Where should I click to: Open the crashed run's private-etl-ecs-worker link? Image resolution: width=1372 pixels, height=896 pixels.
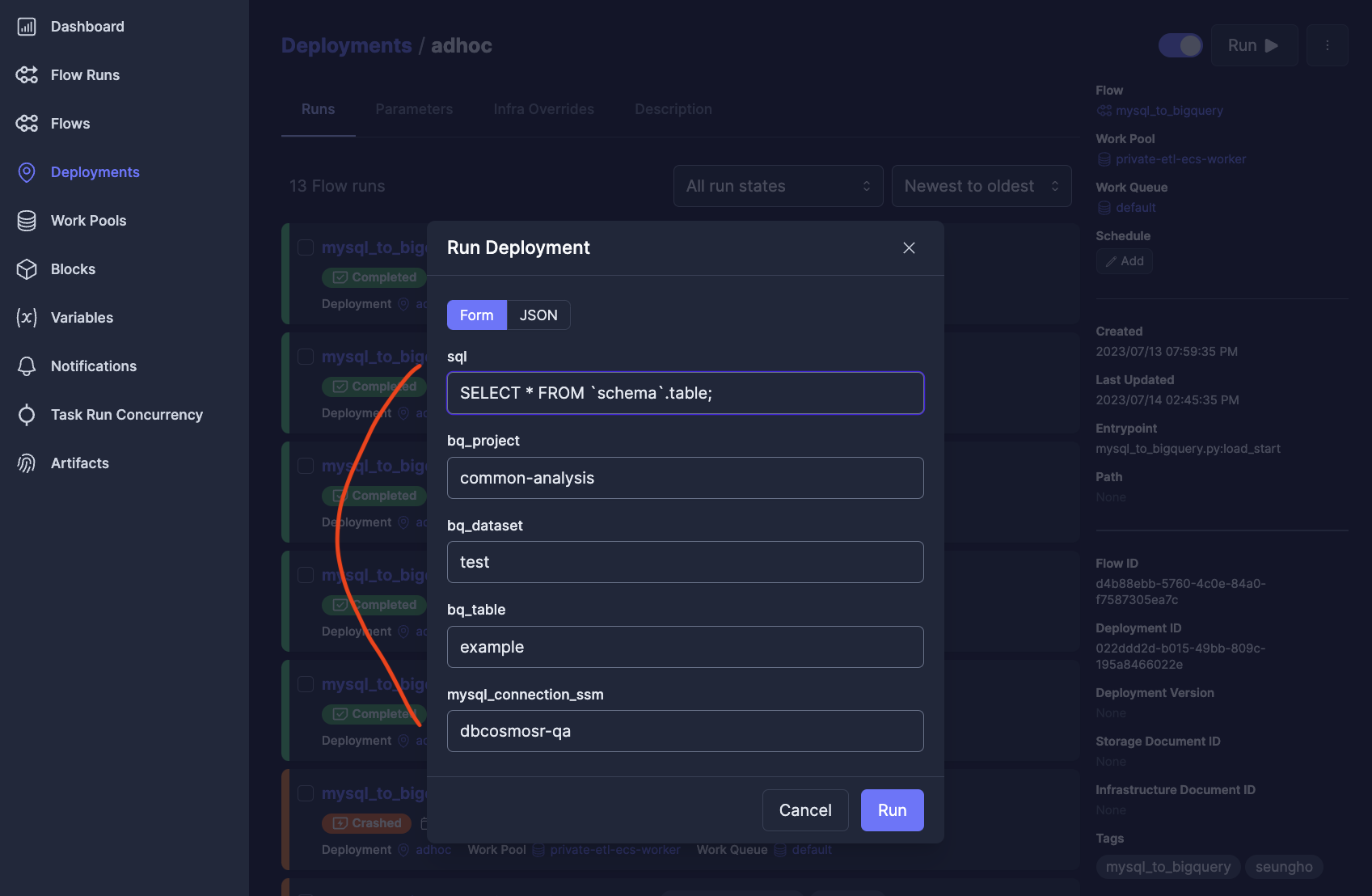[x=614, y=850]
